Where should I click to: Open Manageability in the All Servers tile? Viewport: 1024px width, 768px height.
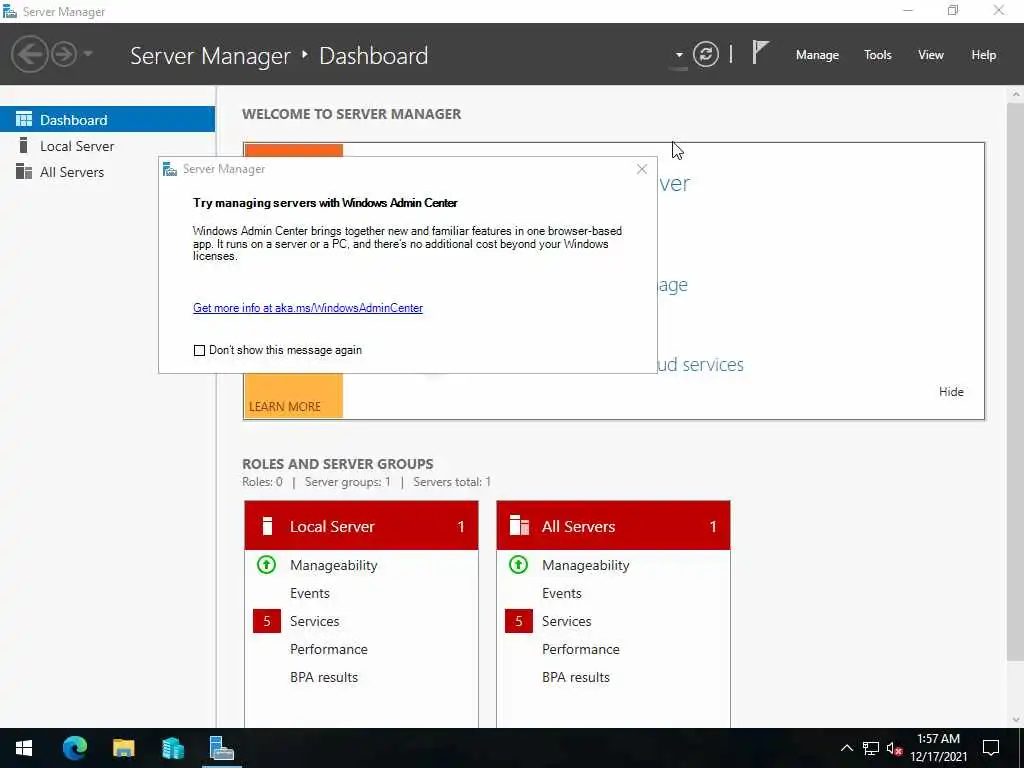click(x=586, y=565)
